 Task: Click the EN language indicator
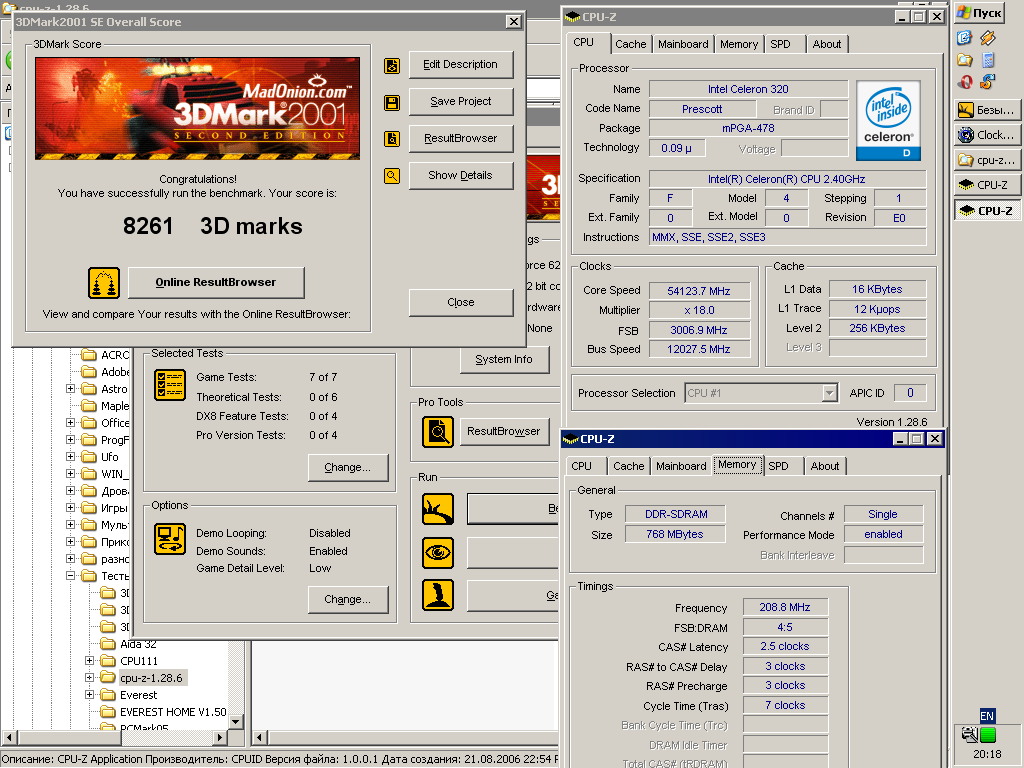(x=987, y=716)
